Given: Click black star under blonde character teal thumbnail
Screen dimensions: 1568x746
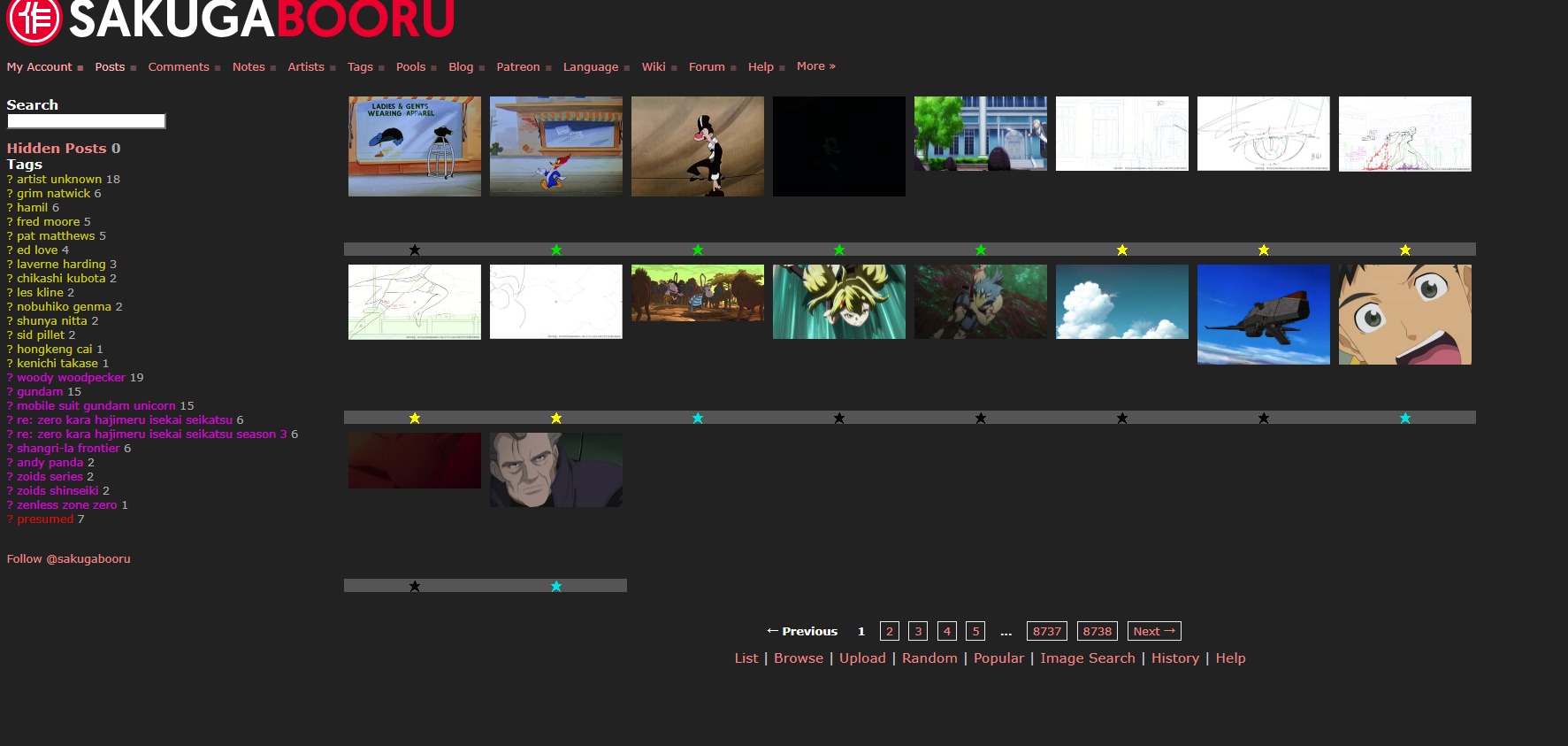Looking at the screenshot, I should click(x=839, y=419).
